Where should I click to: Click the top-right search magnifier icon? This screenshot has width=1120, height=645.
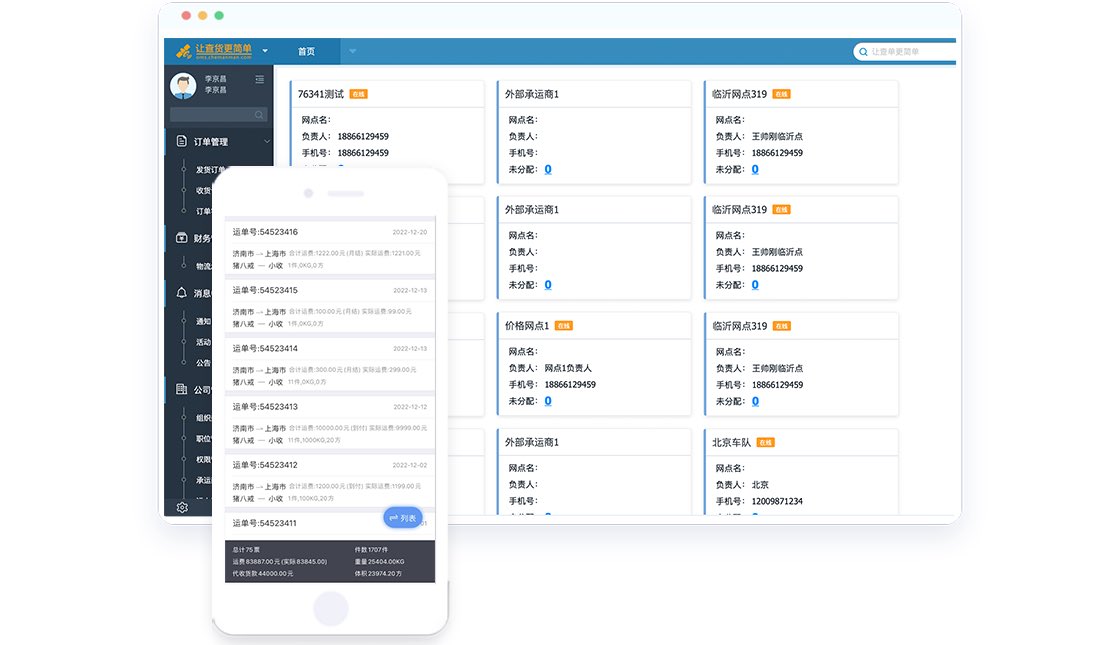[862, 52]
